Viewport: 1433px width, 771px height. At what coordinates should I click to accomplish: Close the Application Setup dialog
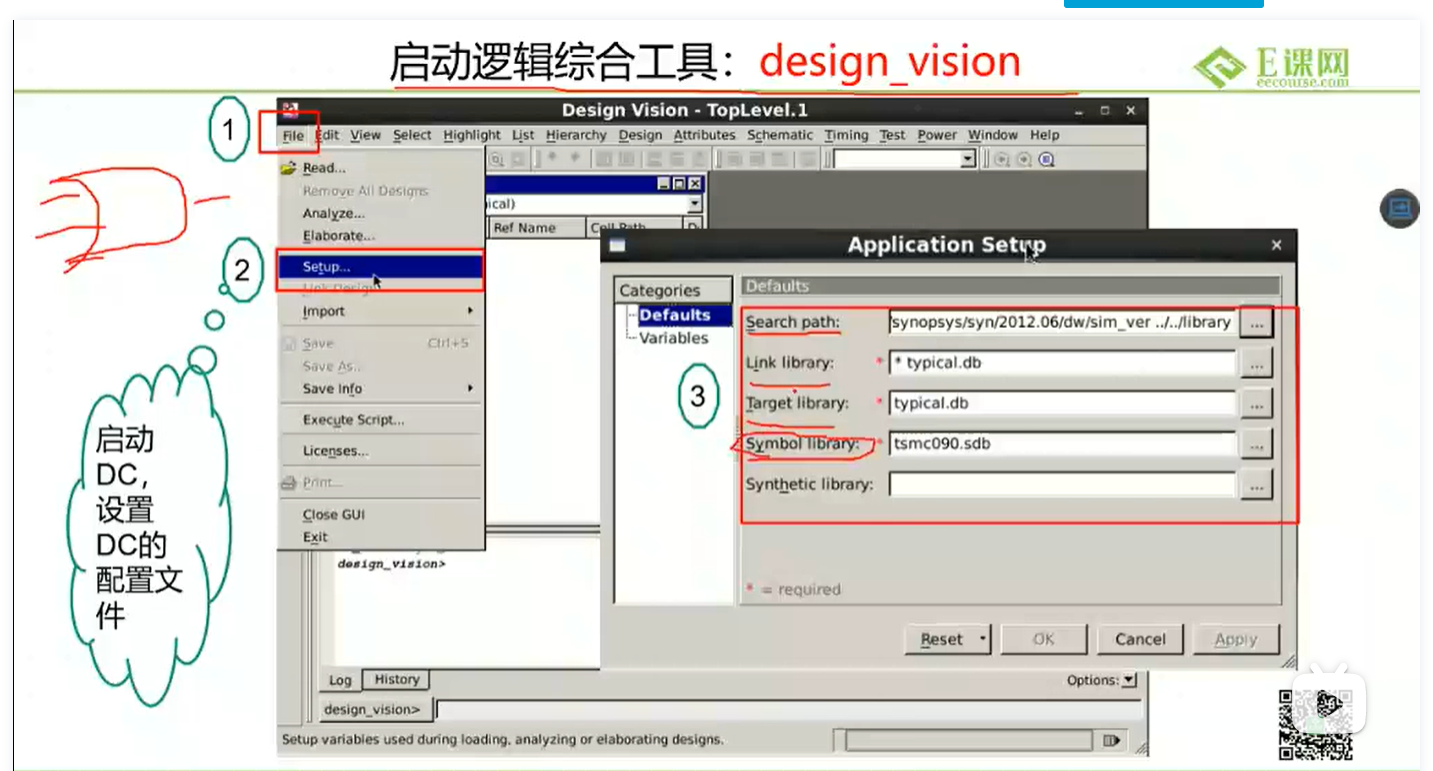point(1276,245)
